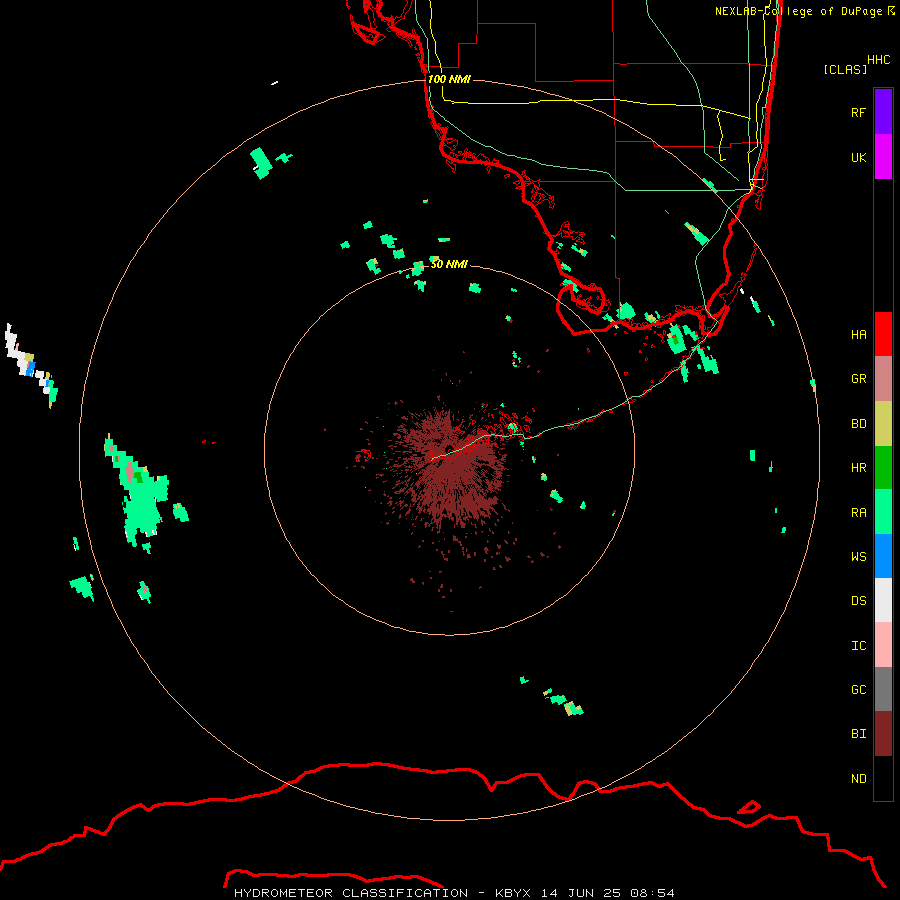Click the HR legend label
The height and width of the screenshot is (900, 900).
coord(858,468)
